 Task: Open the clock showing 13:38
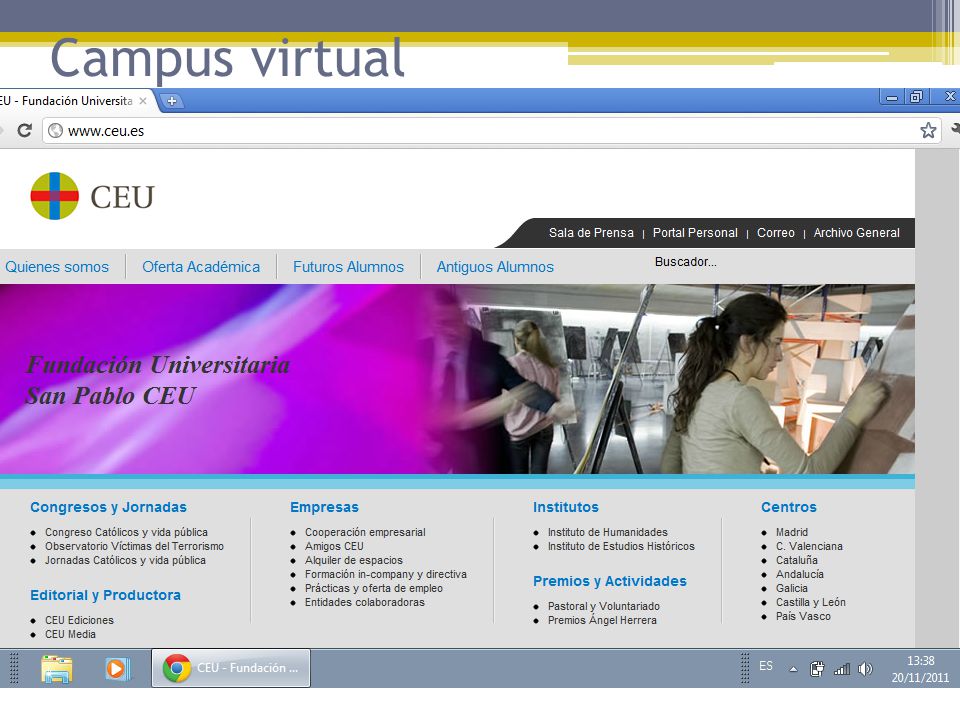[x=920, y=669]
